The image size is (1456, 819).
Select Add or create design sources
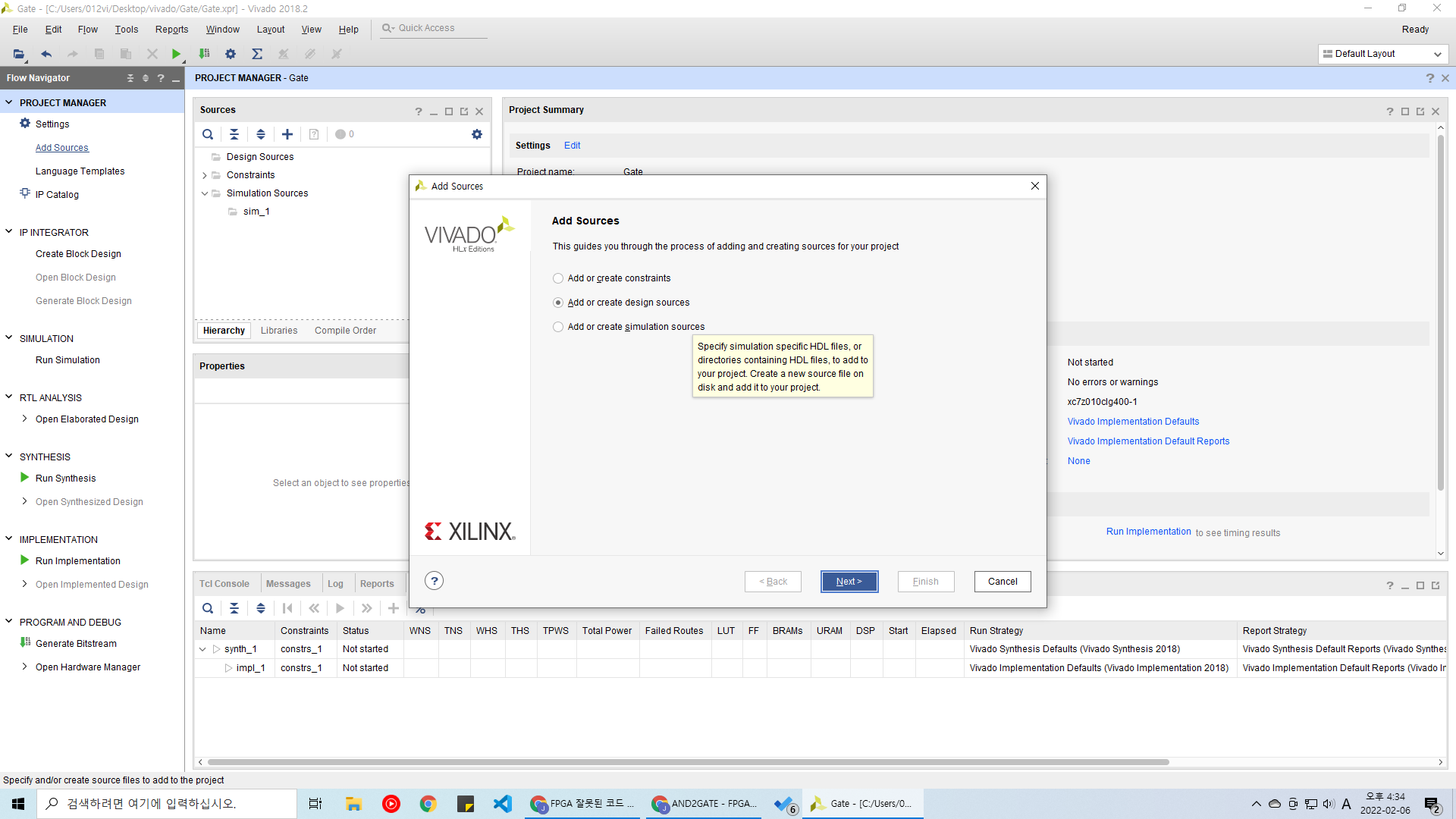(558, 303)
